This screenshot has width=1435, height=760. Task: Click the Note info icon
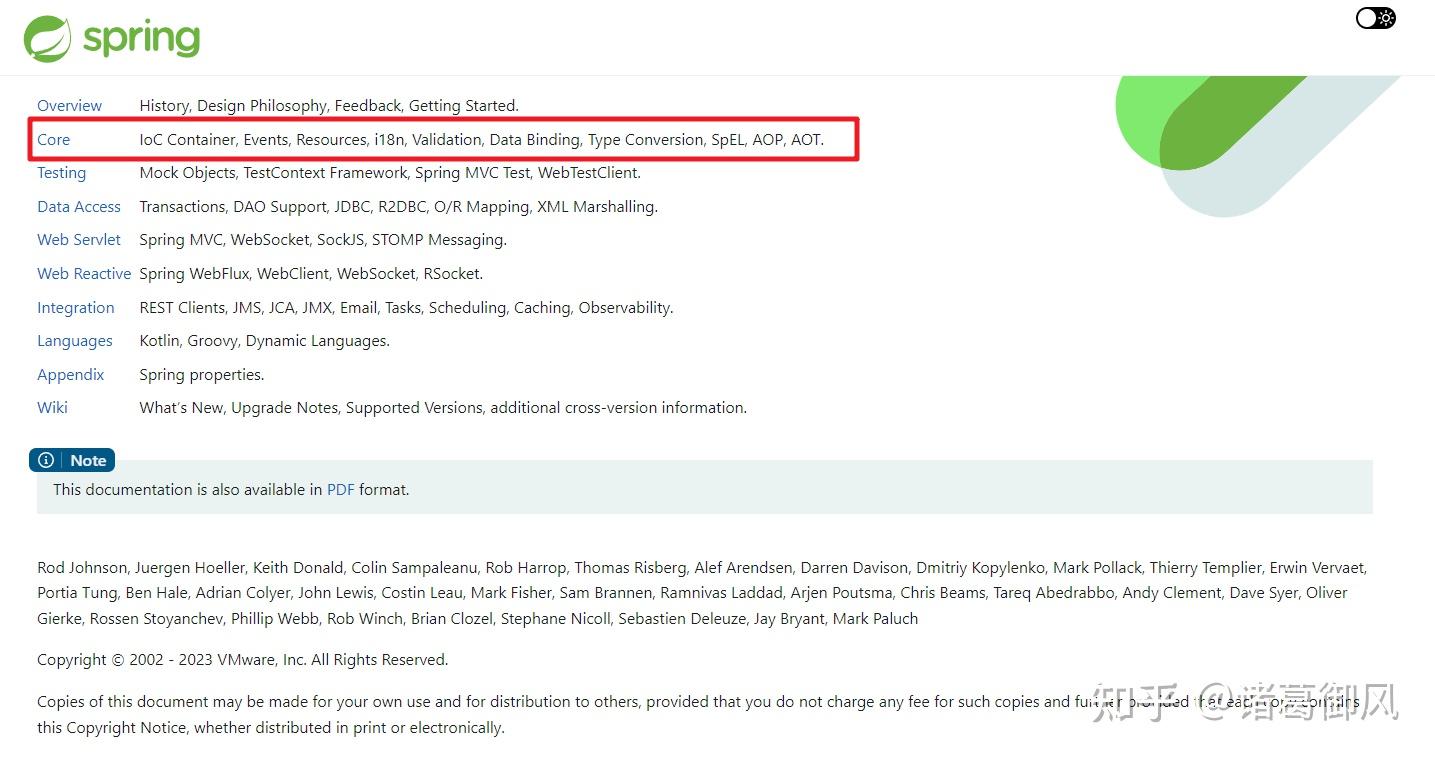(46, 460)
